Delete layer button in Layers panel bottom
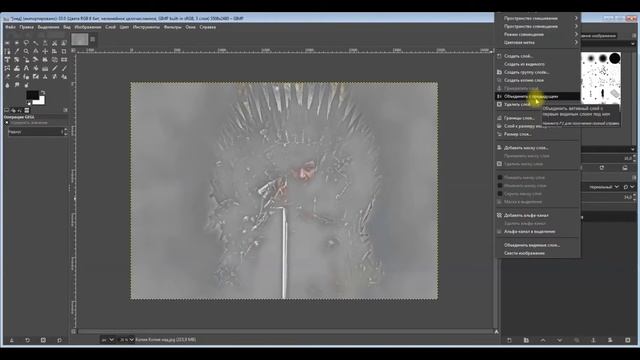The image size is (640, 360). pos(627,340)
